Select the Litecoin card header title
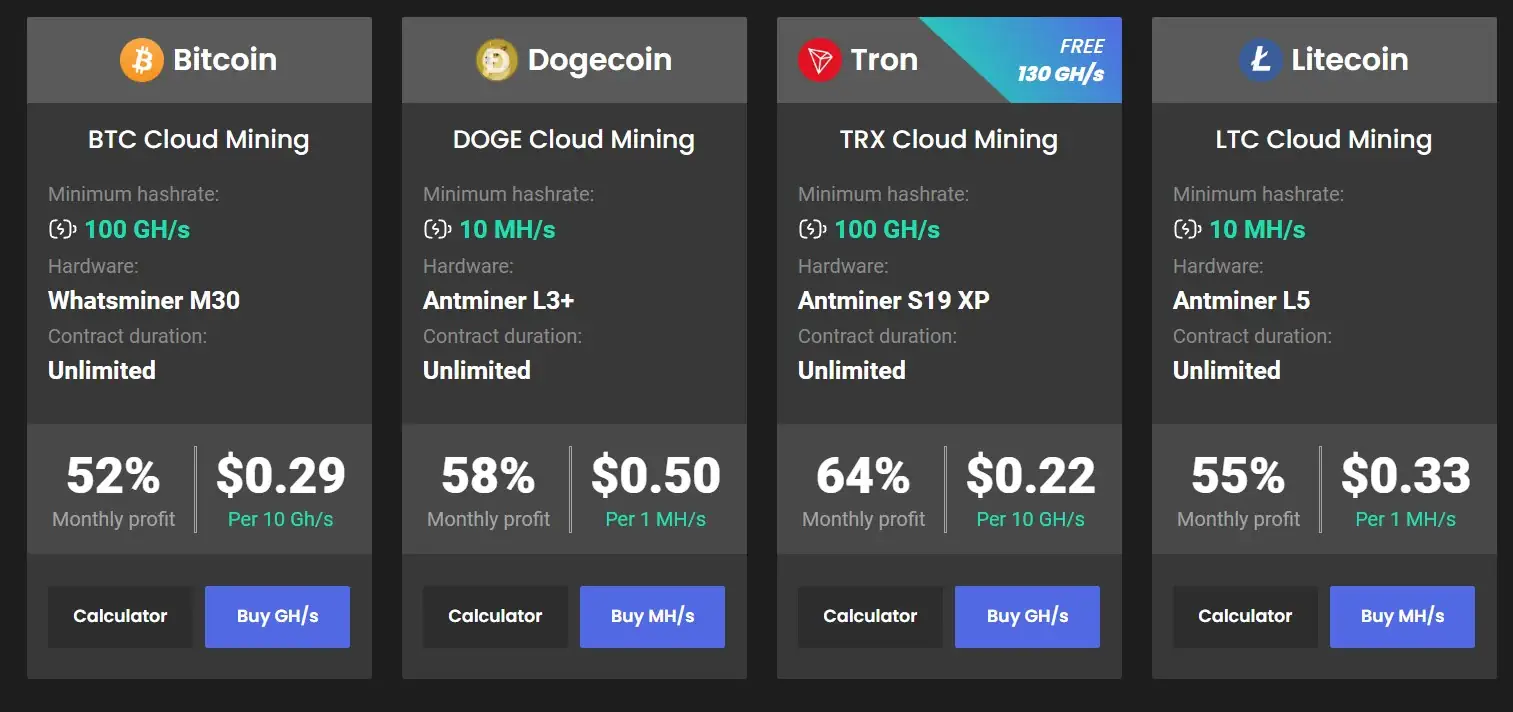Screen dimensions: 1513x712 tap(1349, 60)
